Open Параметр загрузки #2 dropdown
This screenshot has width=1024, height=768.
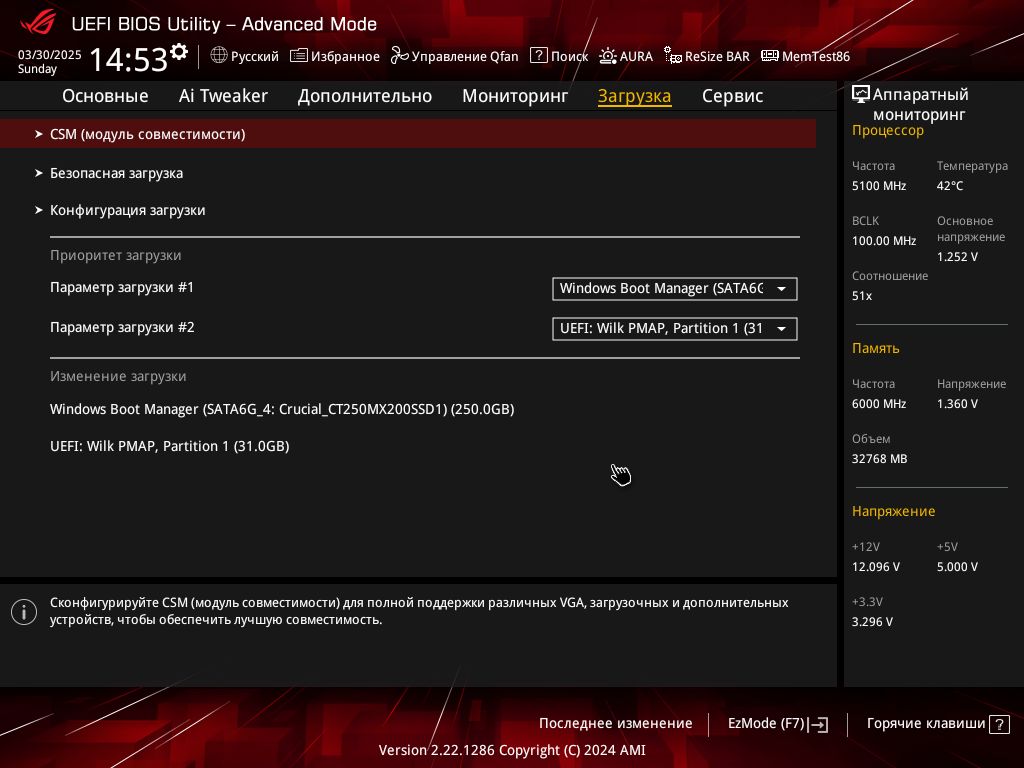[x=675, y=328]
